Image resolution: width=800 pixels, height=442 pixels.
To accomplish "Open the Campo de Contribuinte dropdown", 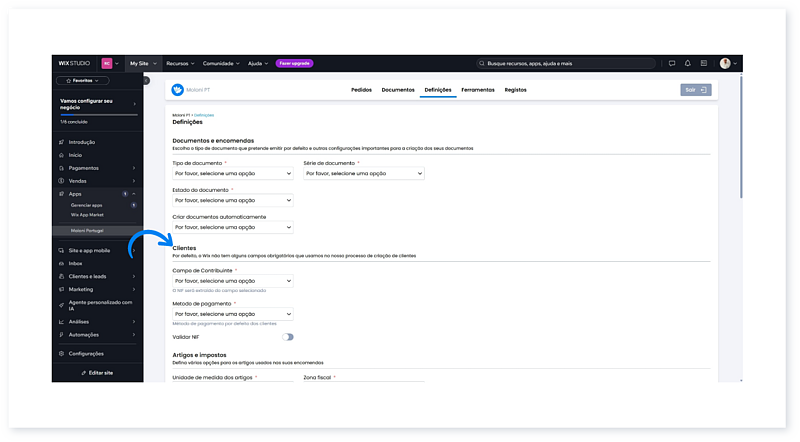I will [233, 281].
